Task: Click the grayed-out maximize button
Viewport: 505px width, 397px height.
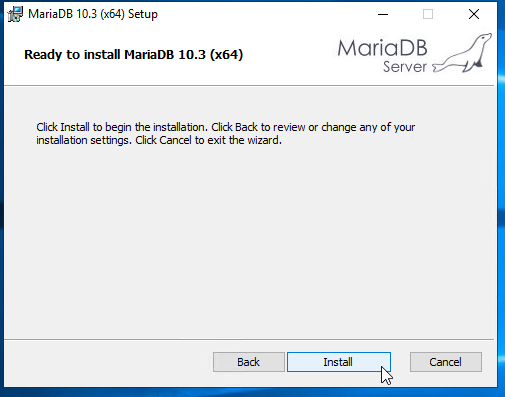Action: coord(428,14)
